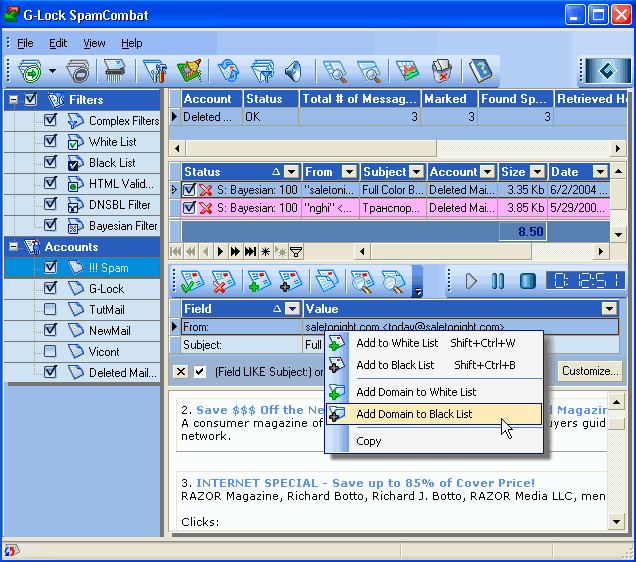Viewport: 636px width, 562px height.
Task: Check the TutMail account checkbox
Action: (x=50, y=309)
